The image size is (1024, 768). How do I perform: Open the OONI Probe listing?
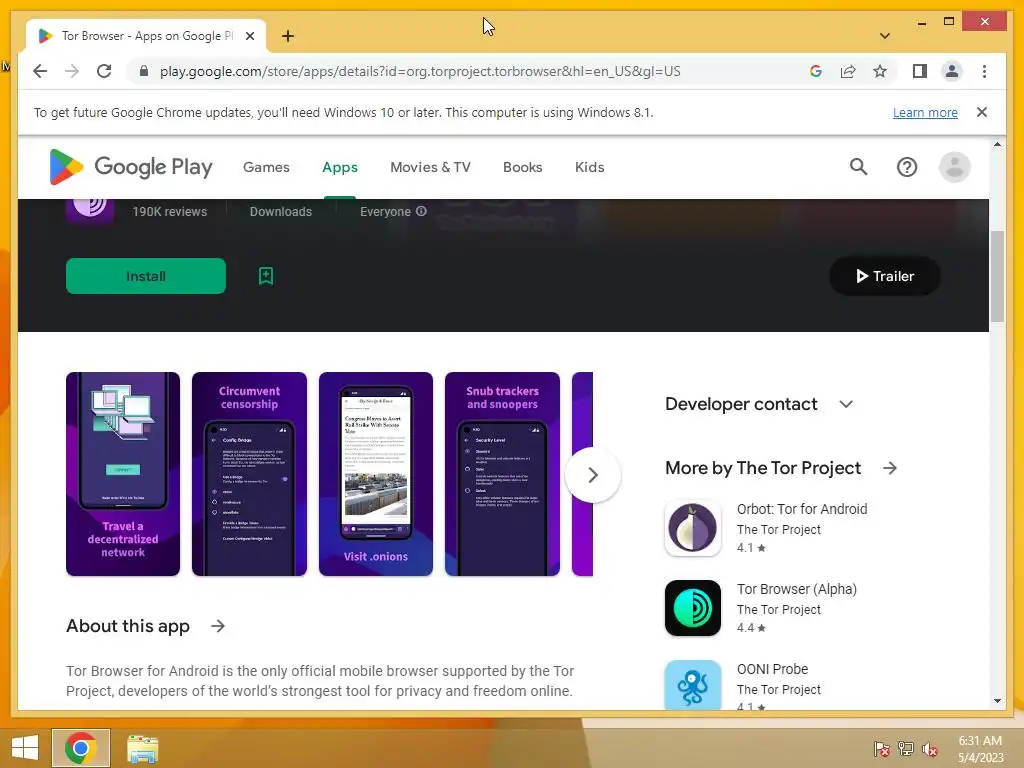(x=773, y=669)
